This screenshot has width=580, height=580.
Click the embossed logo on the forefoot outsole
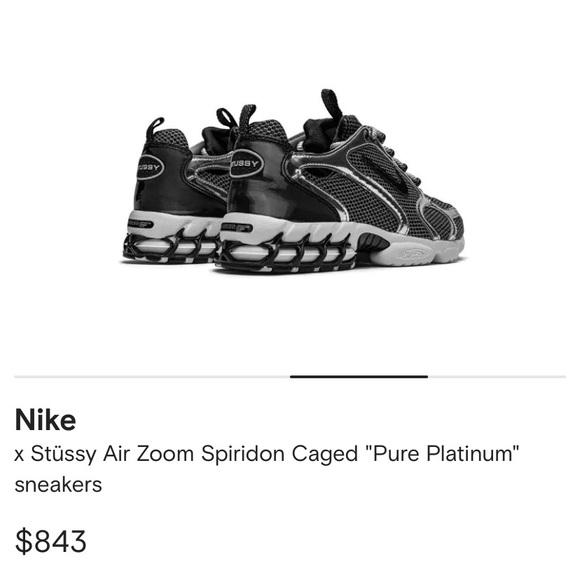[x=413, y=254]
